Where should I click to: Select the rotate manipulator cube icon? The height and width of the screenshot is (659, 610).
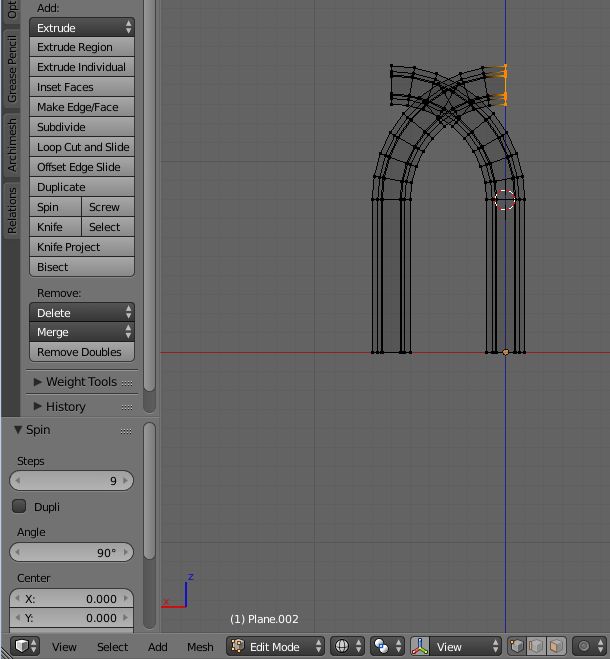click(537, 646)
